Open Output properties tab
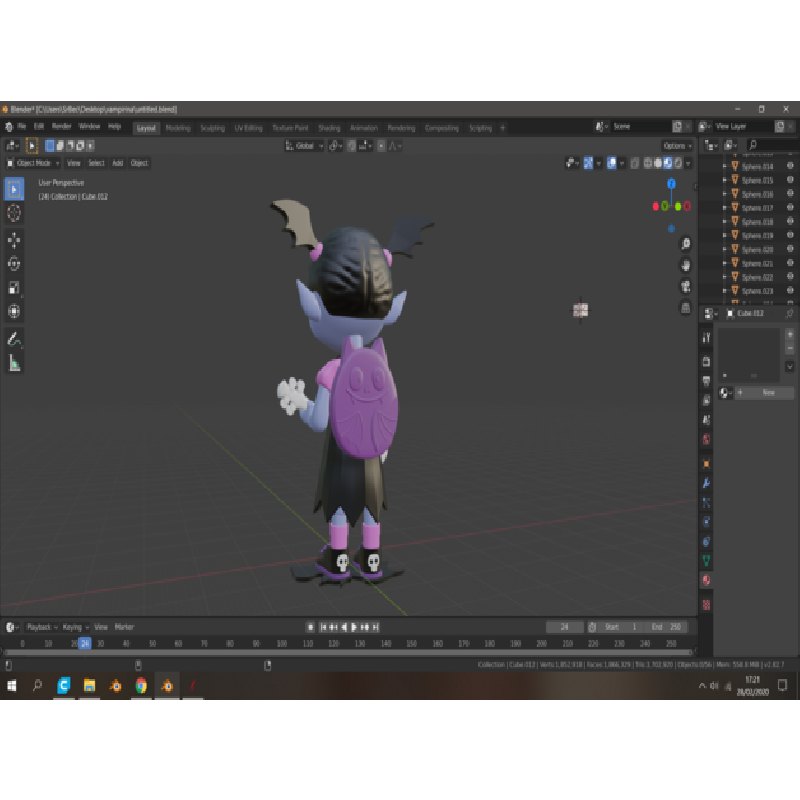The height and width of the screenshot is (800, 800). click(707, 381)
